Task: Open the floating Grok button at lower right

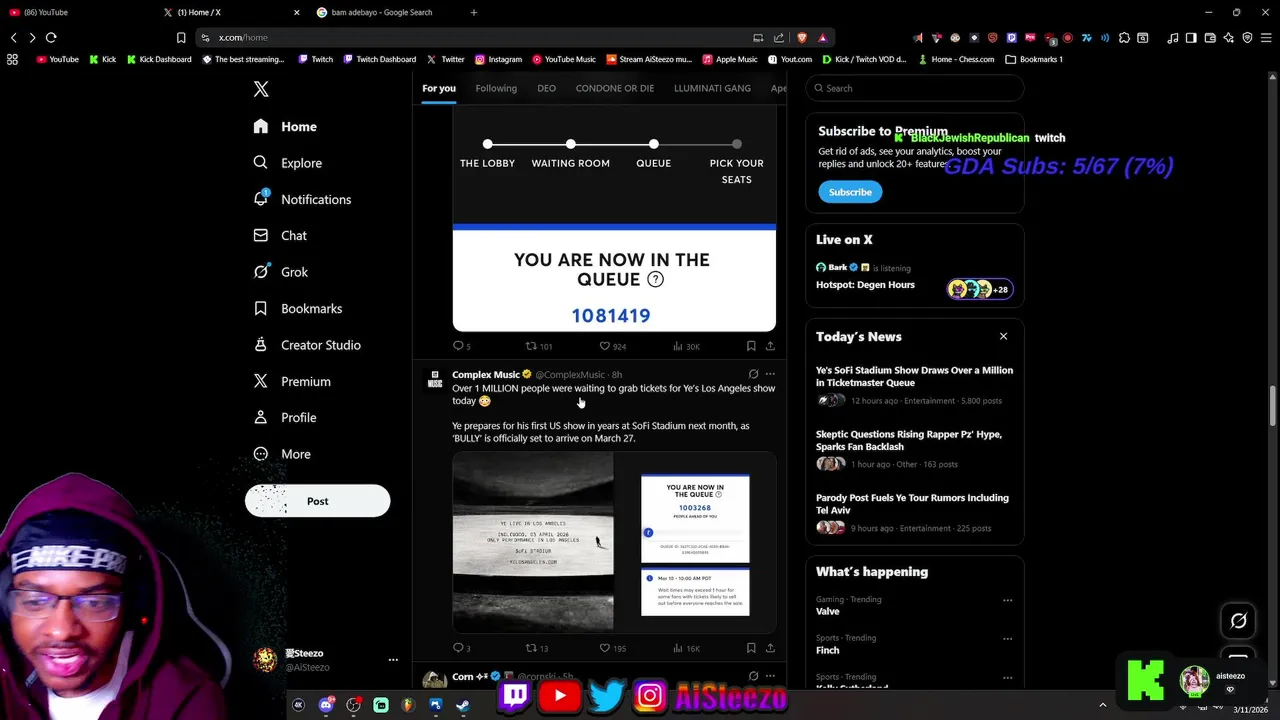Action: [x=1238, y=621]
